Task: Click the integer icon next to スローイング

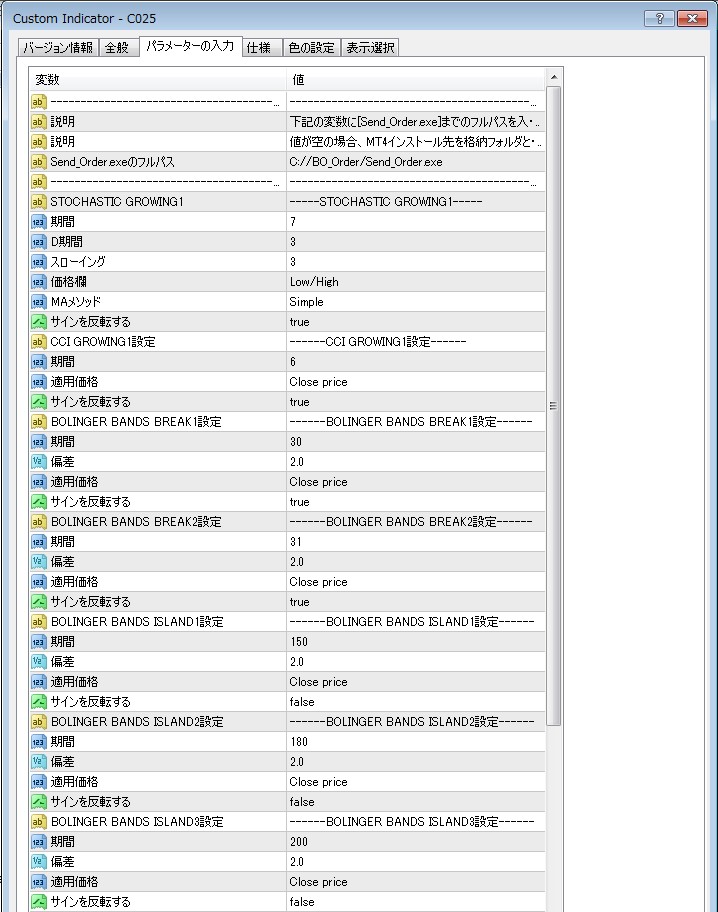Action: (38, 262)
